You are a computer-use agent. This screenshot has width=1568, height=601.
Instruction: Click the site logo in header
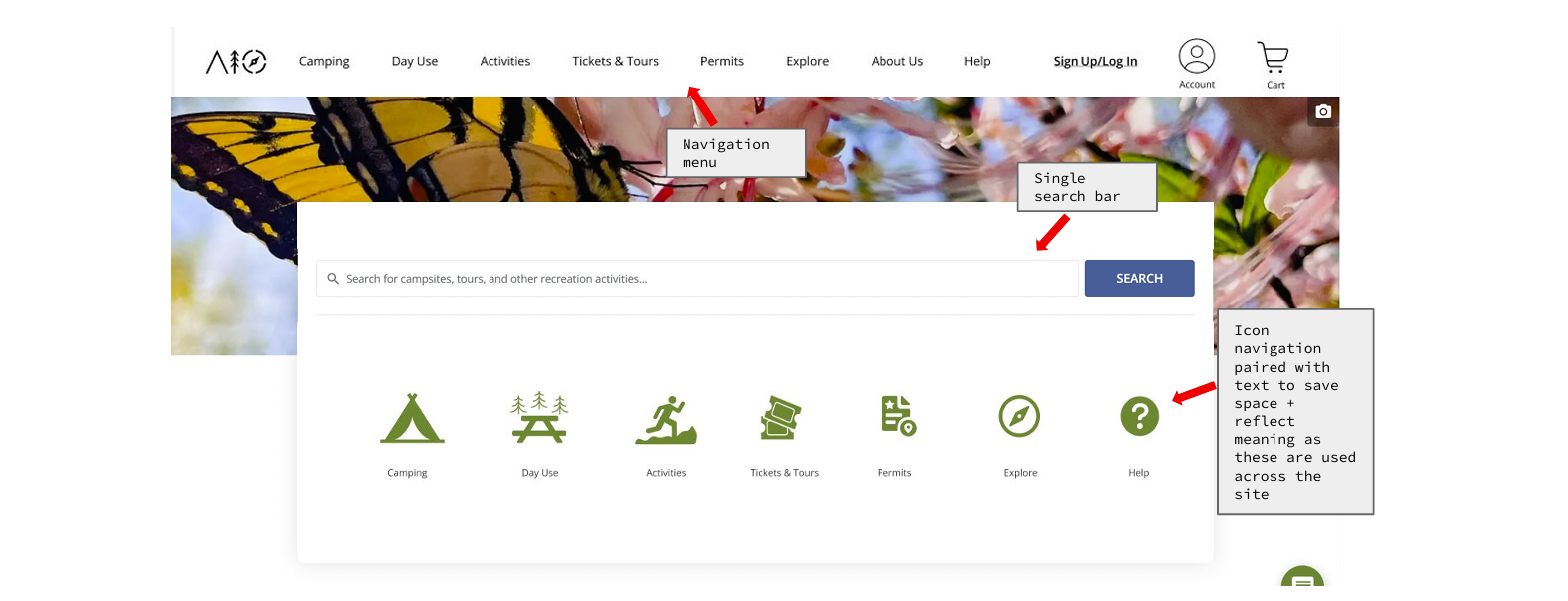236,62
